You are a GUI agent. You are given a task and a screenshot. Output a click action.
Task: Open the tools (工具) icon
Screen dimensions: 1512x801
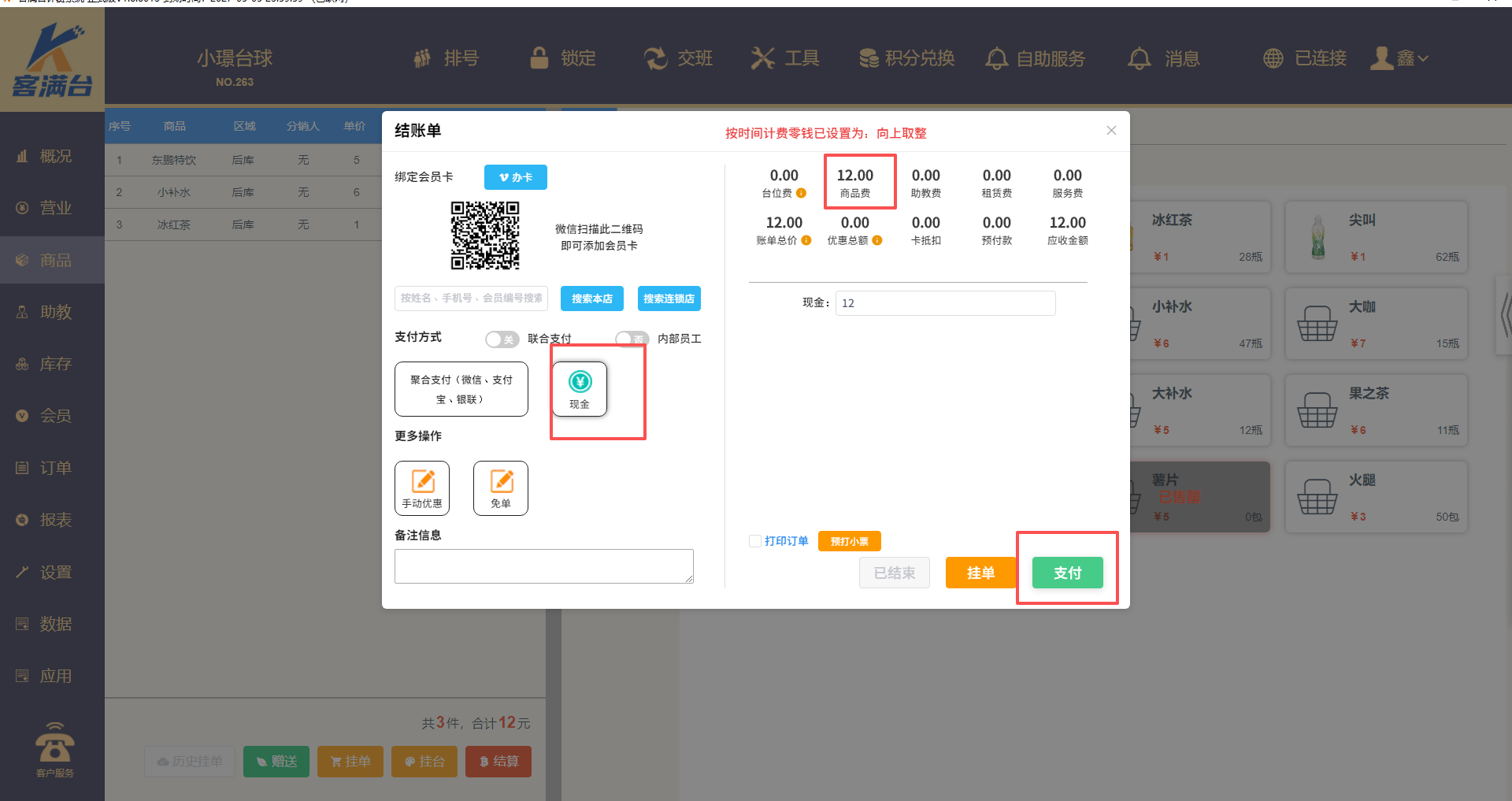[x=762, y=57]
